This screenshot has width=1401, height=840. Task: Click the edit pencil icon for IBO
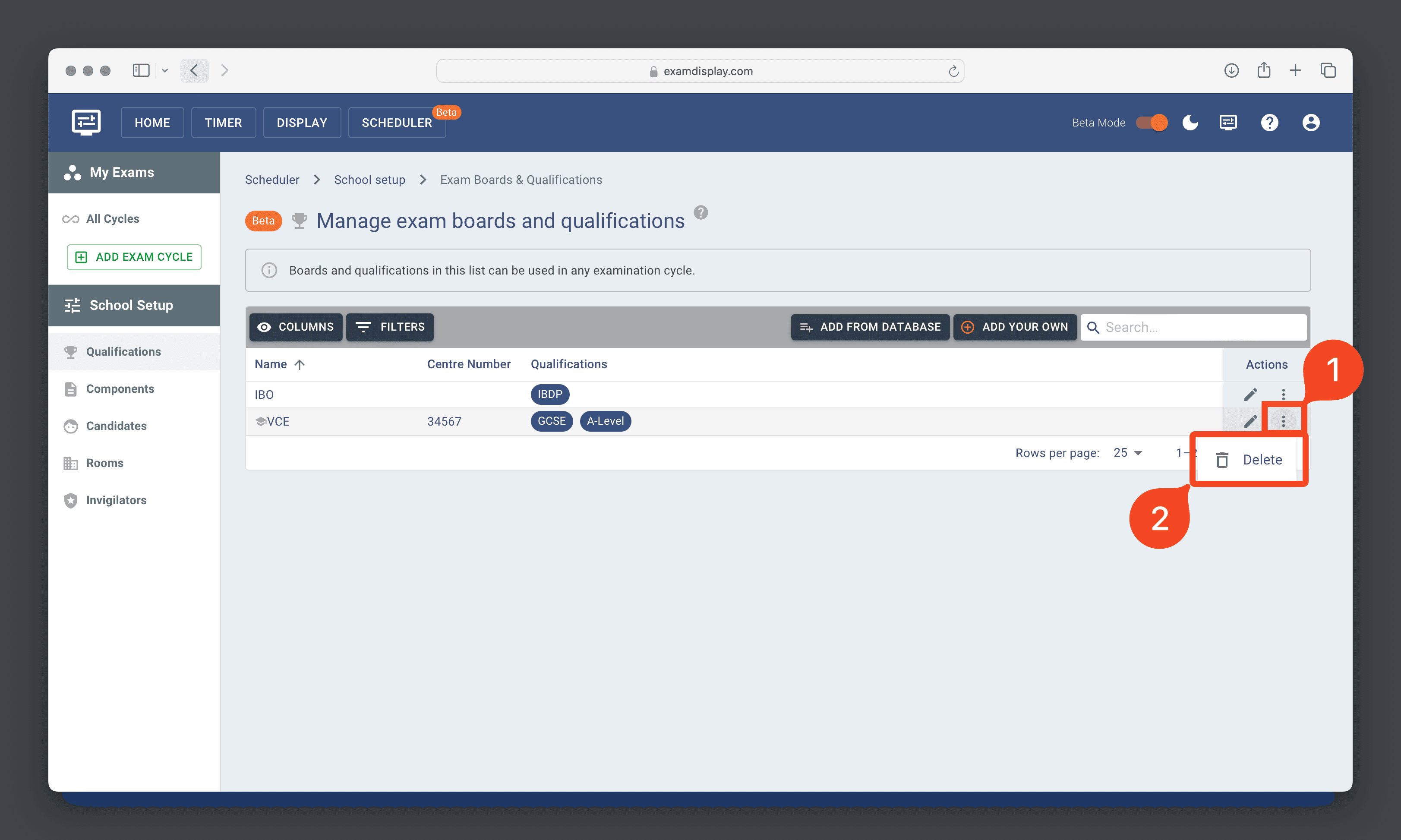click(1250, 394)
